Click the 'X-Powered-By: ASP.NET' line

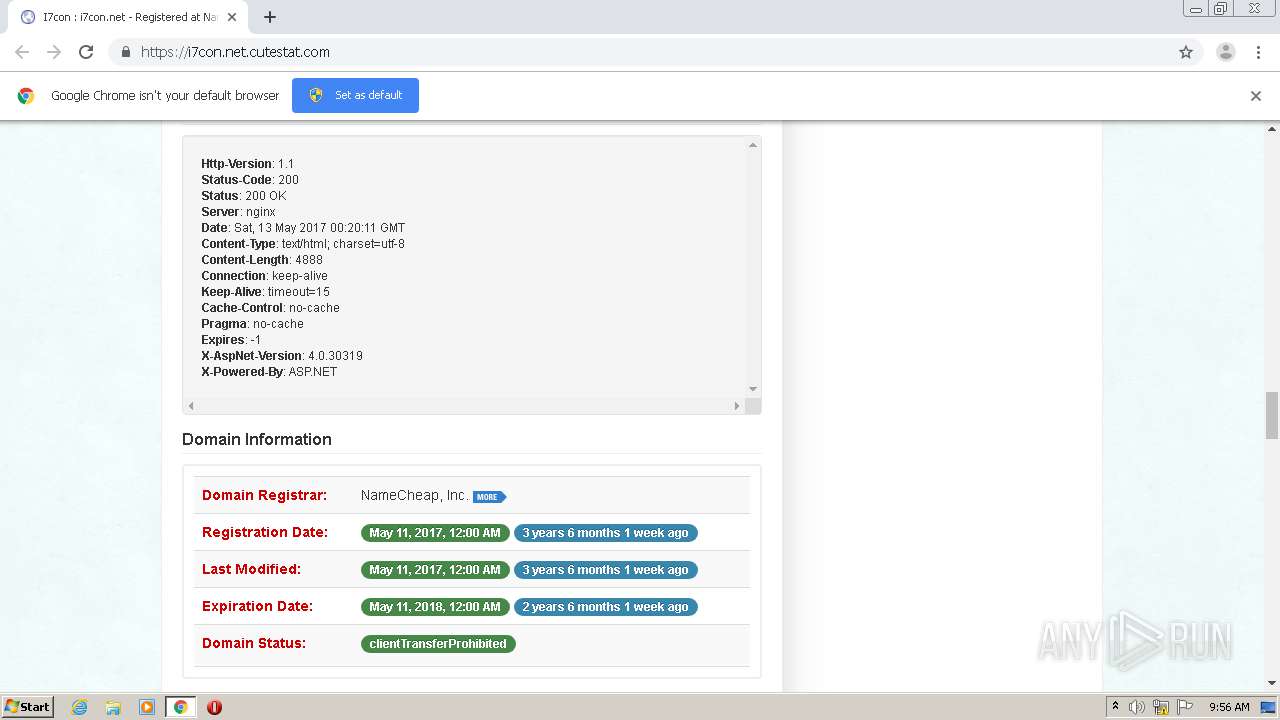click(x=269, y=372)
